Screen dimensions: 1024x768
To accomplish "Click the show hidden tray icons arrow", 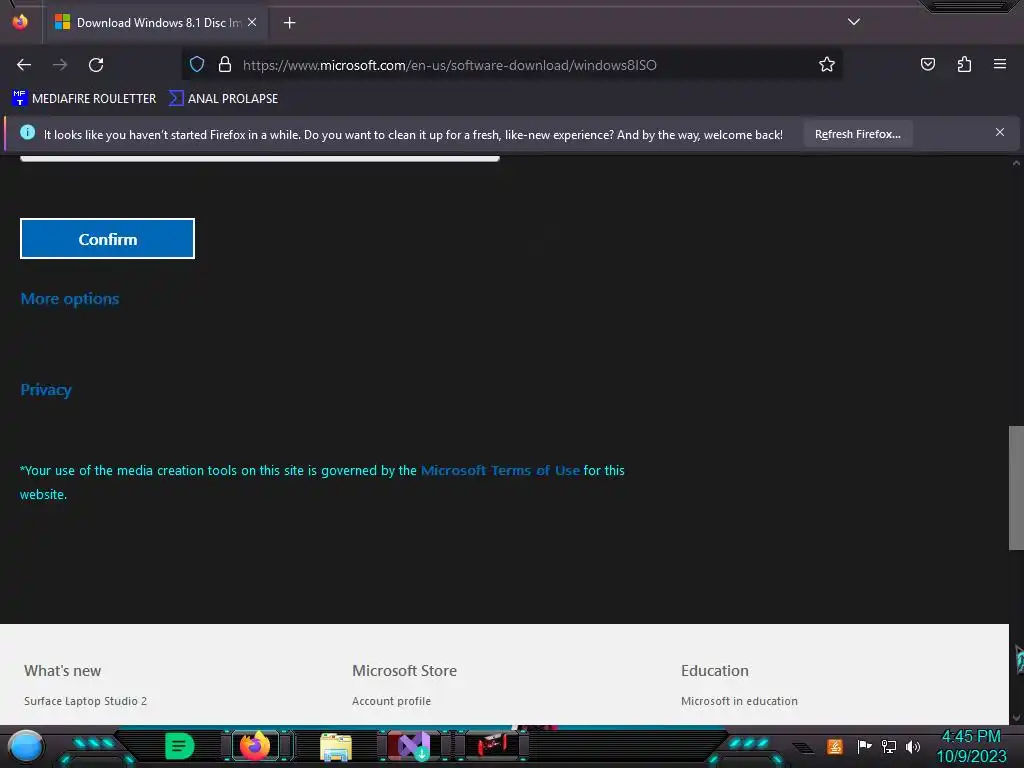I will pos(804,748).
